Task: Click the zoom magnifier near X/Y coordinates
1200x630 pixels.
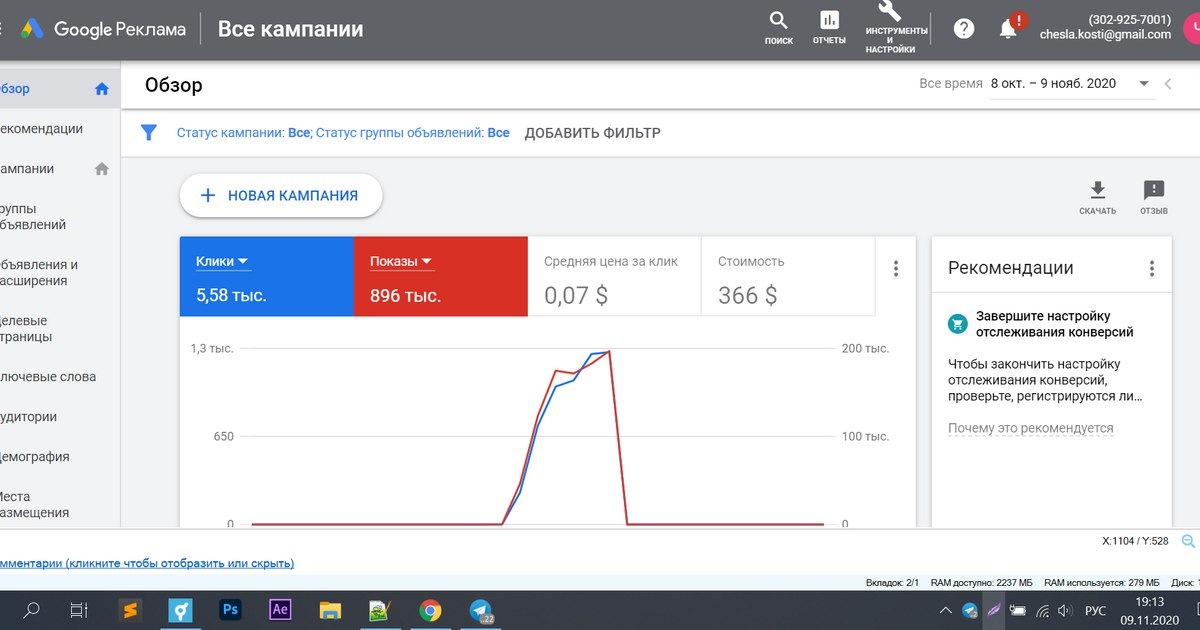Action: pos(1189,541)
